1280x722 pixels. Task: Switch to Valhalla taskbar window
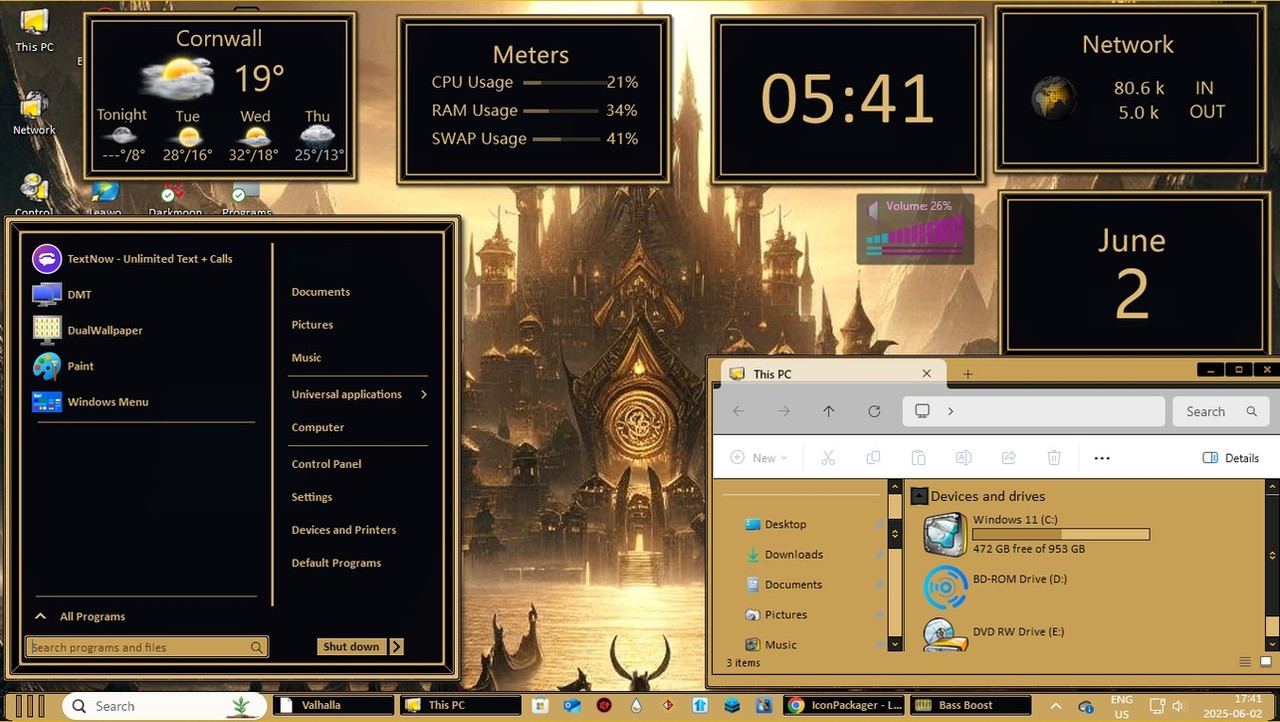[x=333, y=705]
